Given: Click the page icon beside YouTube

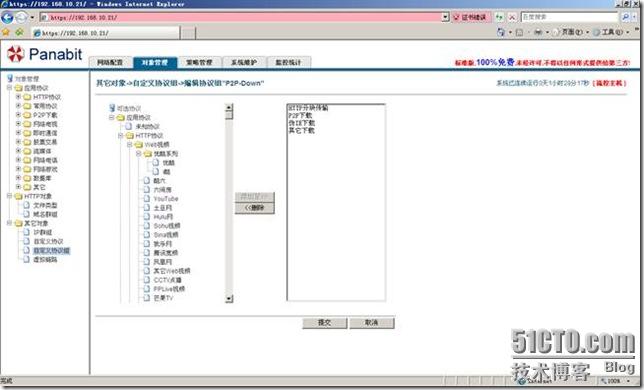Looking at the screenshot, I should point(147,198).
